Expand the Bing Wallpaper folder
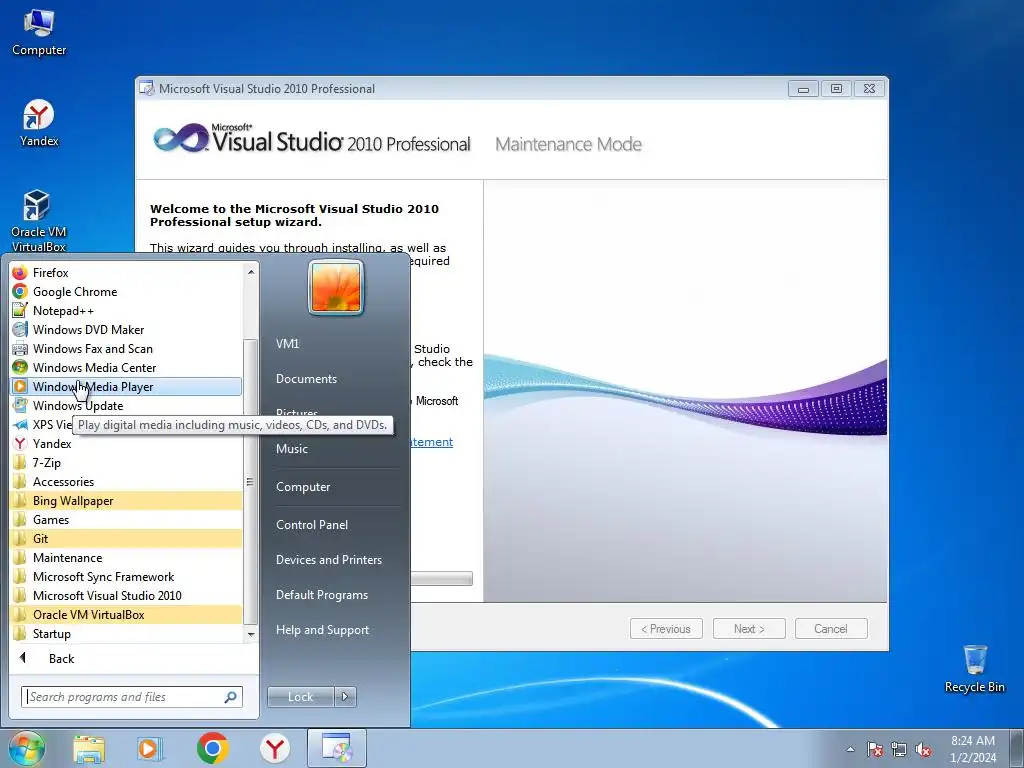Screen dimensions: 1024x768 pyautogui.click(x=126, y=500)
